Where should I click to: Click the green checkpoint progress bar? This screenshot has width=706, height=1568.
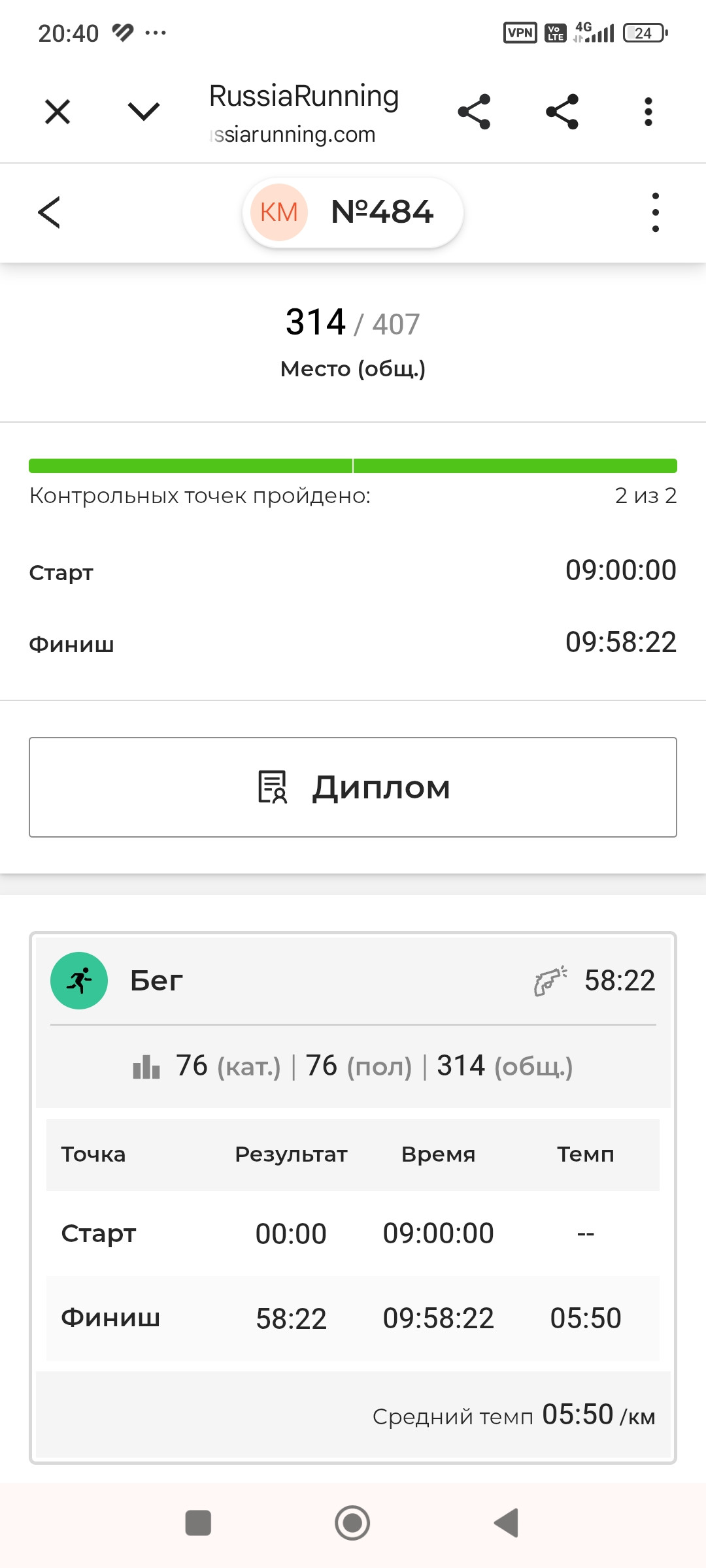(x=353, y=466)
